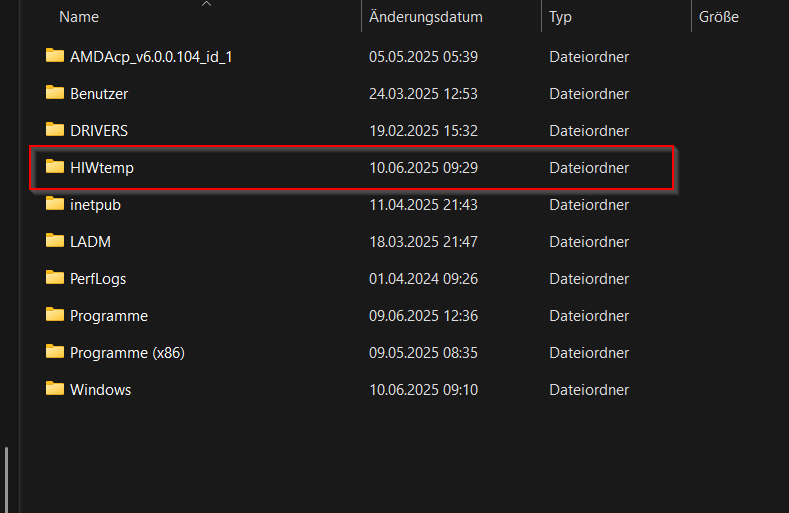Select the DRIVERS folder icon

54,130
